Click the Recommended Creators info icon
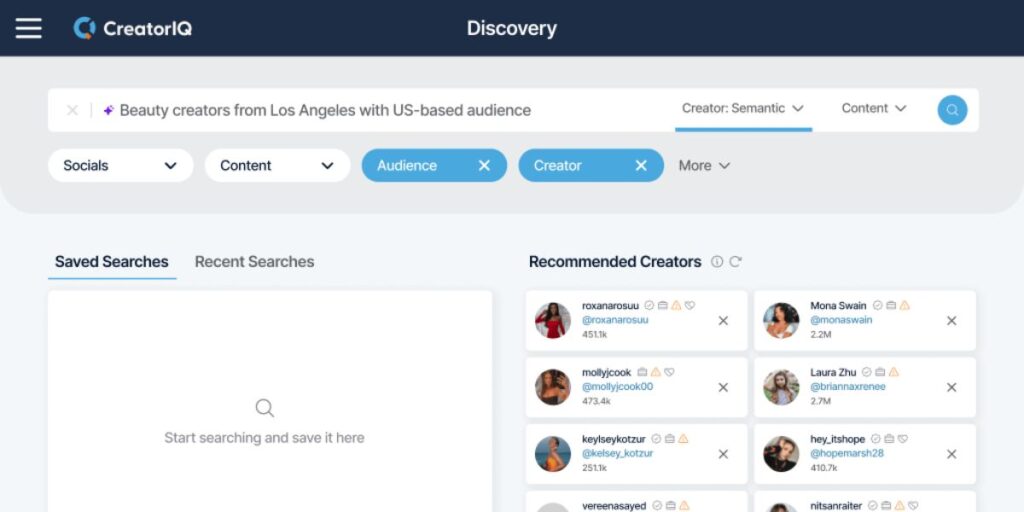1024x512 pixels. click(x=717, y=262)
